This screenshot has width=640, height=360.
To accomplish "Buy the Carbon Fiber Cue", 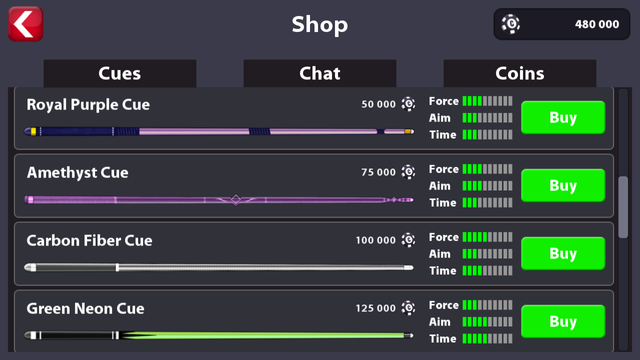I will click(x=563, y=253).
